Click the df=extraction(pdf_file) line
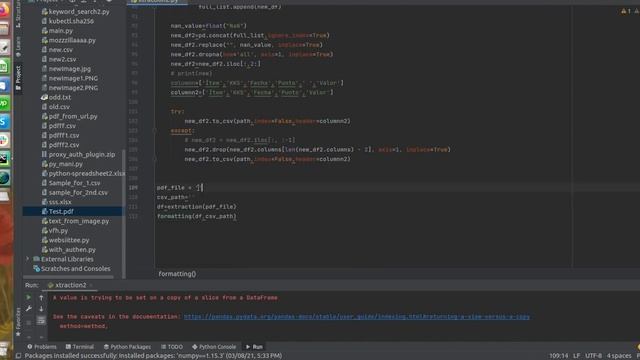Image resolution: width=640 pixels, height=360 pixels. (197, 207)
